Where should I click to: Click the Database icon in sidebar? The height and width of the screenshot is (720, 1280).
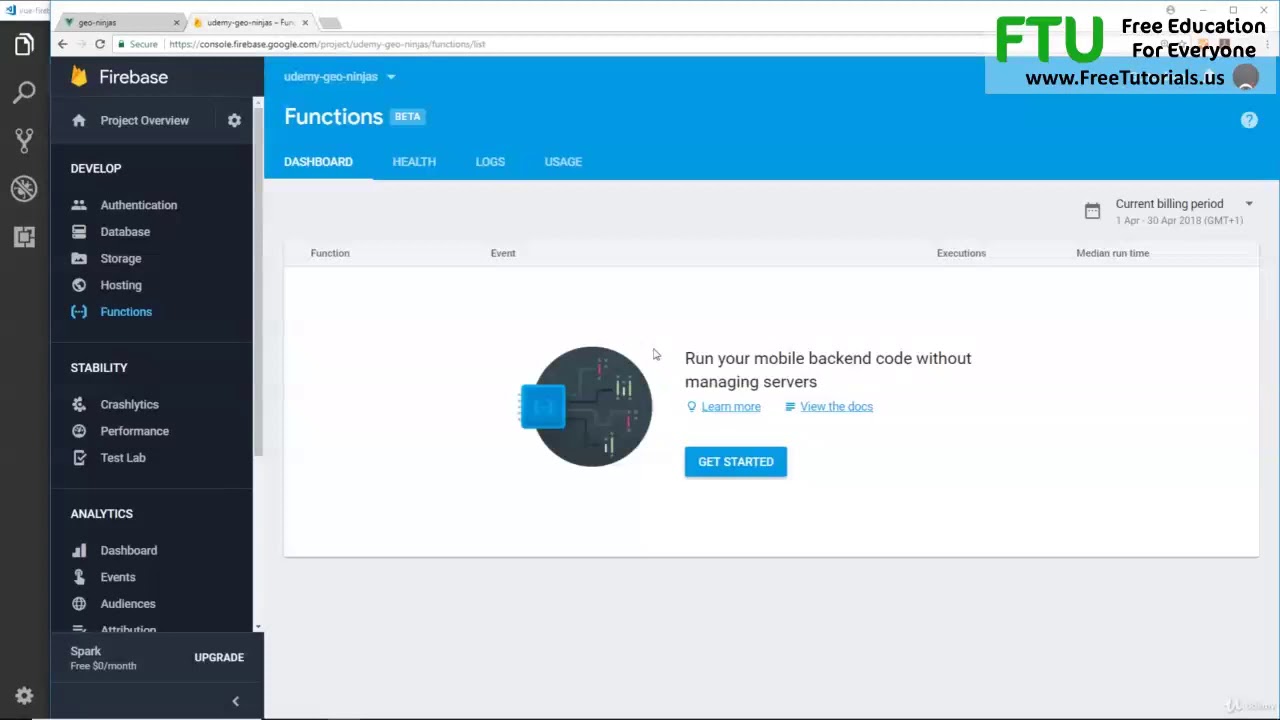point(79,232)
